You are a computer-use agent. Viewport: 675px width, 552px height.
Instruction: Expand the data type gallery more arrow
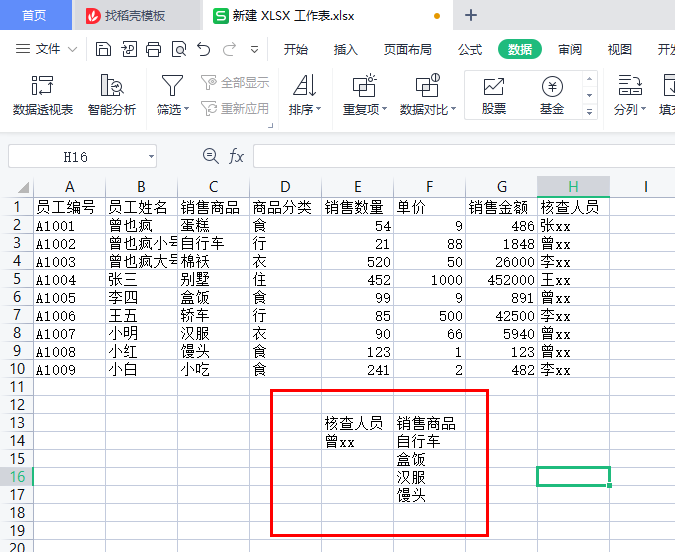pos(590,112)
